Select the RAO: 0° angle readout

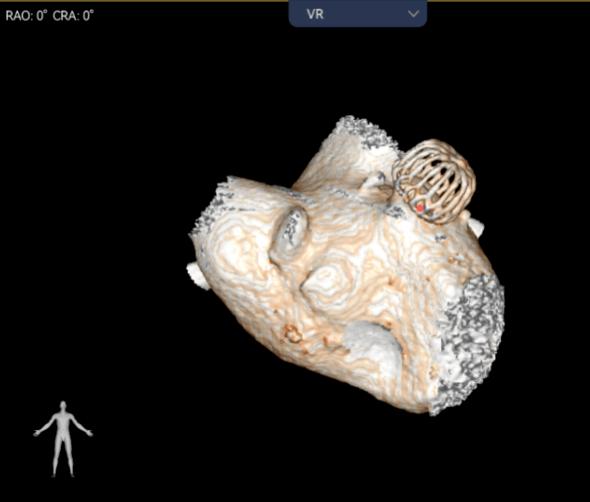click(x=27, y=16)
